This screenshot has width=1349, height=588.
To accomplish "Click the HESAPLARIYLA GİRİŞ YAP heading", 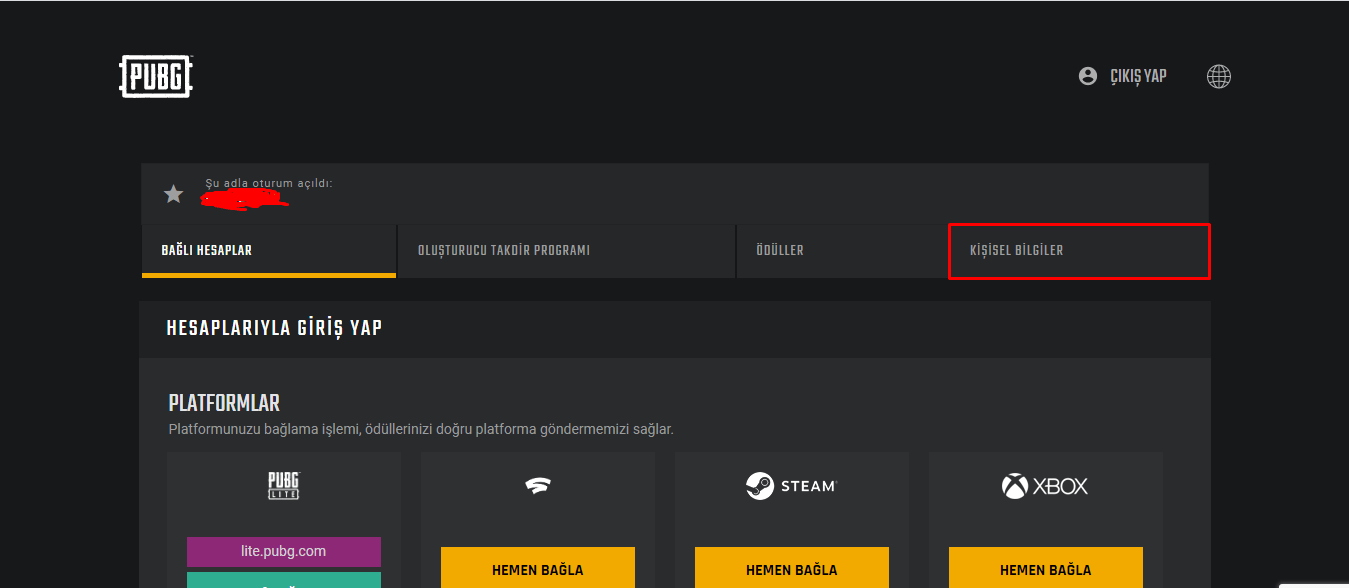I will point(275,328).
